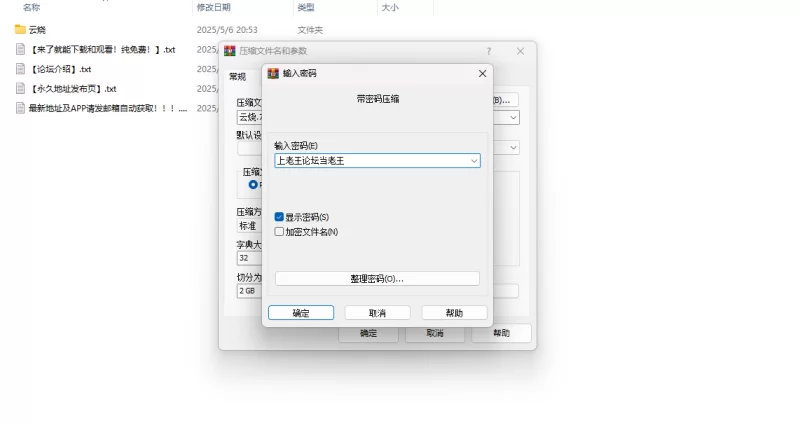Click 取消 in the 压缩文件名和参数 window
Screen dimensions: 800x423
point(435,333)
